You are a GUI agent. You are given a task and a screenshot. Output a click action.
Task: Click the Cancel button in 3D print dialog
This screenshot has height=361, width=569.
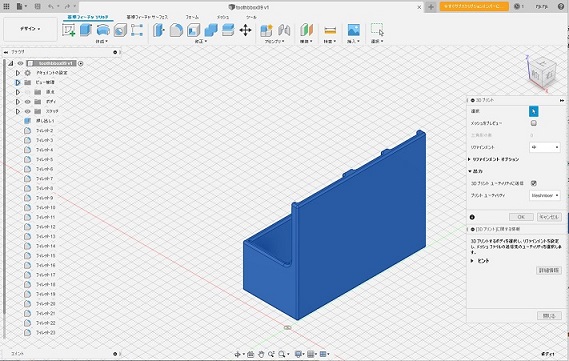click(549, 217)
